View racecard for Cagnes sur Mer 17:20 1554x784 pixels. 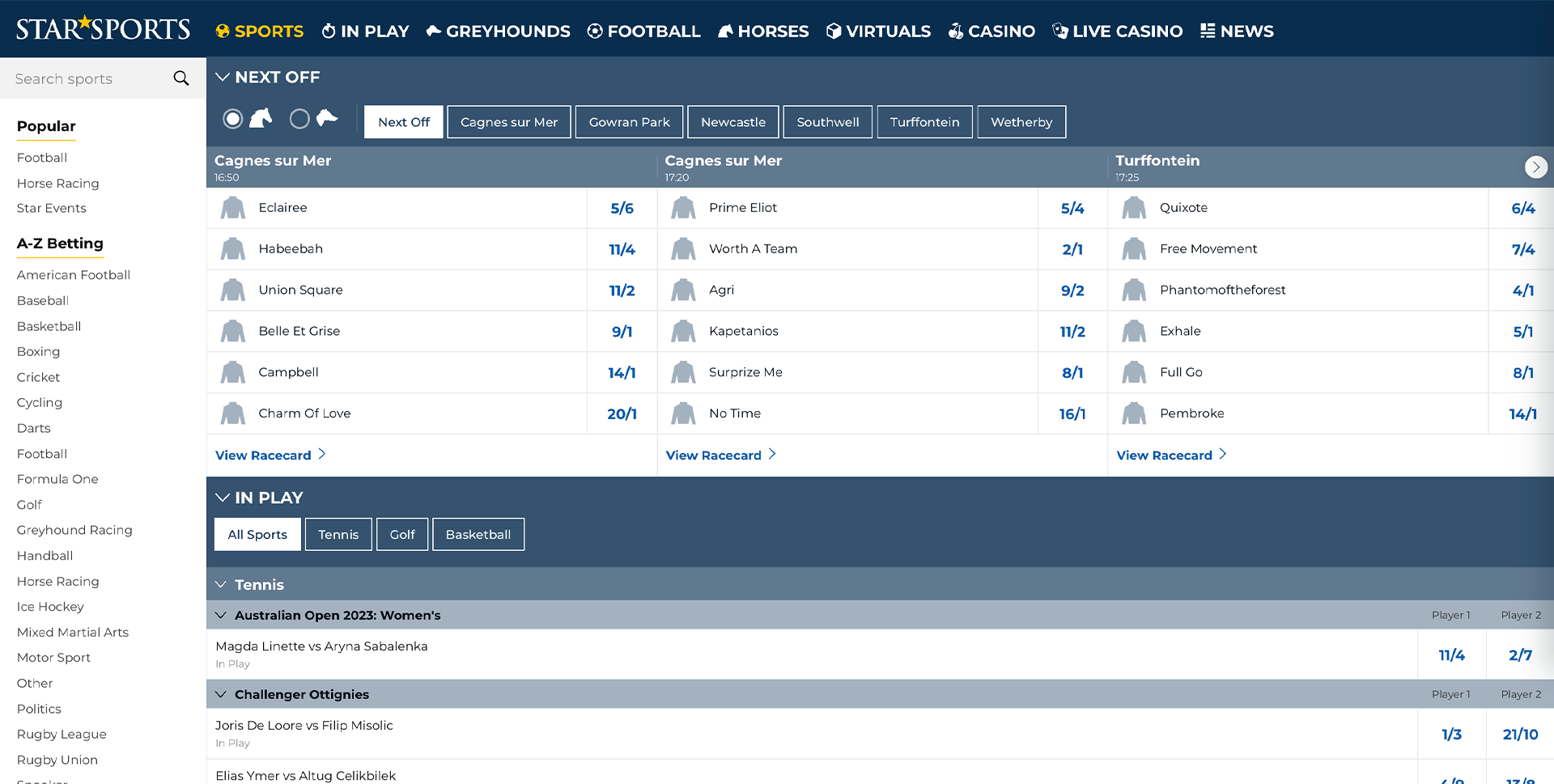[x=721, y=455]
